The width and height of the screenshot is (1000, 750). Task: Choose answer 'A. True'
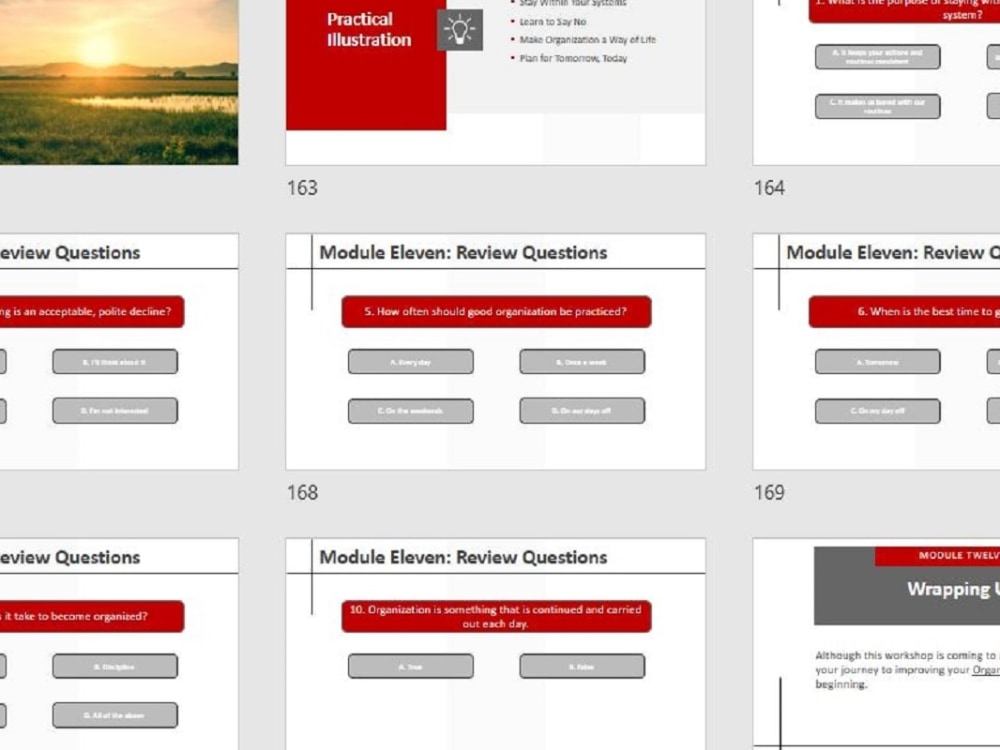pyautogui.click(x=411, y=666)
